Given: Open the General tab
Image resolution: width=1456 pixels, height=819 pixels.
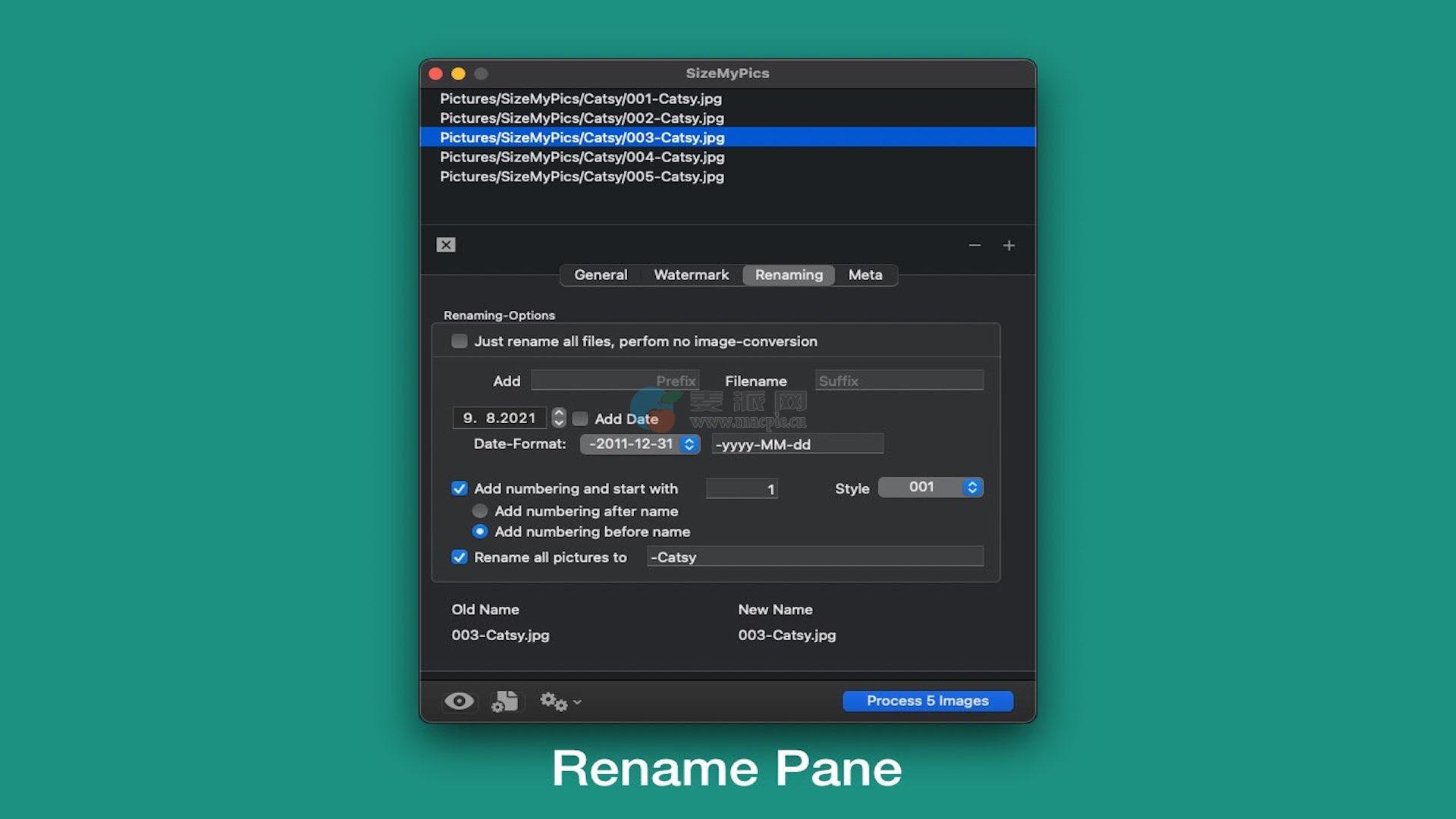Looking at the screenshot, I should coord(601,275).
